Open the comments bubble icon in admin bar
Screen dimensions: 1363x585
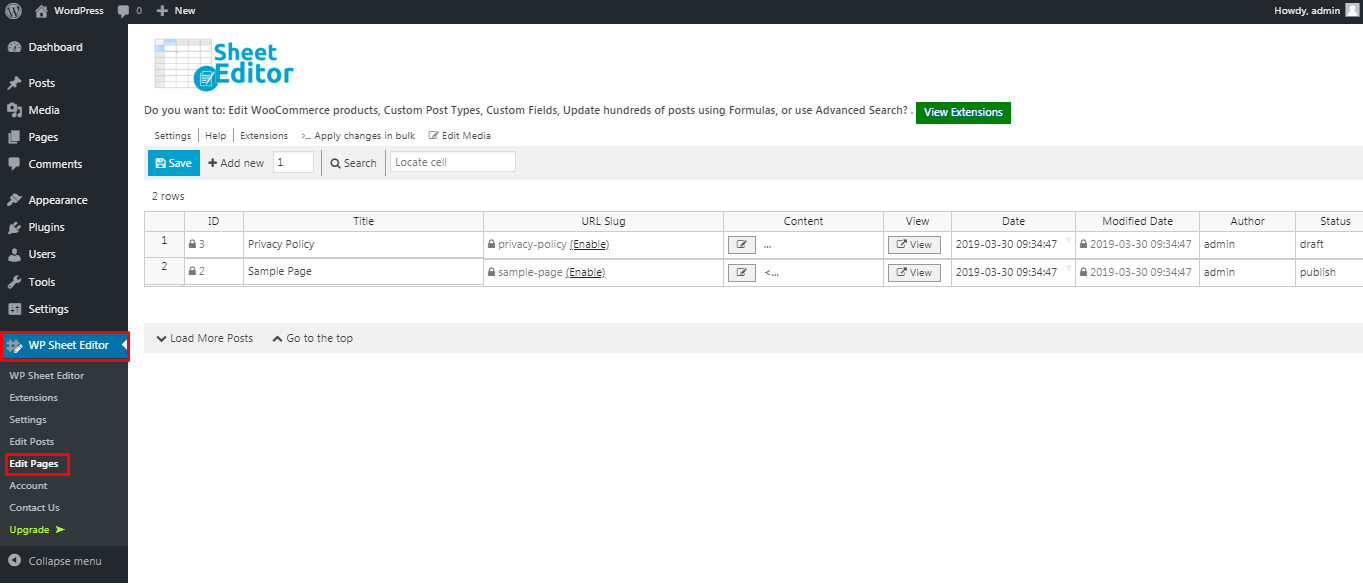123,11
